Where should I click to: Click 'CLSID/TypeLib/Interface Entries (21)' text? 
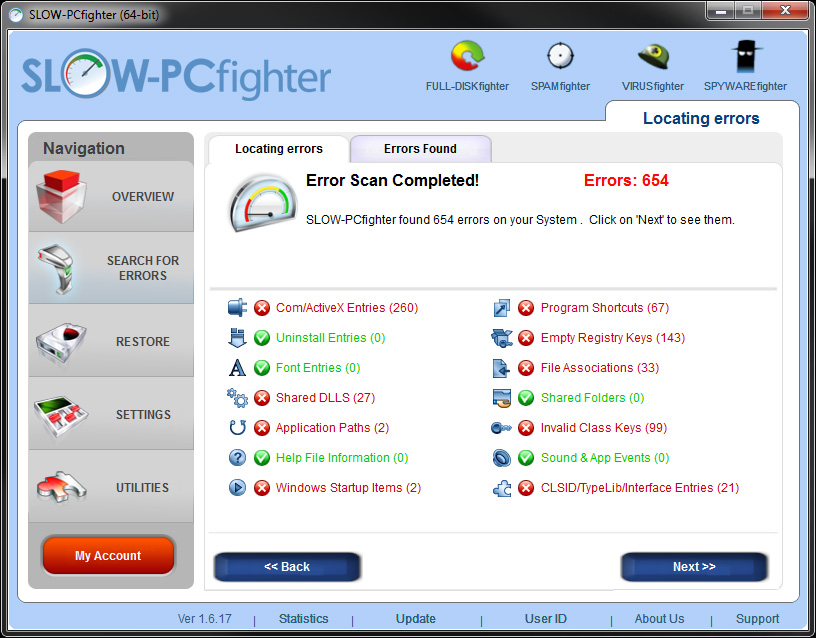tap(640, 488)
